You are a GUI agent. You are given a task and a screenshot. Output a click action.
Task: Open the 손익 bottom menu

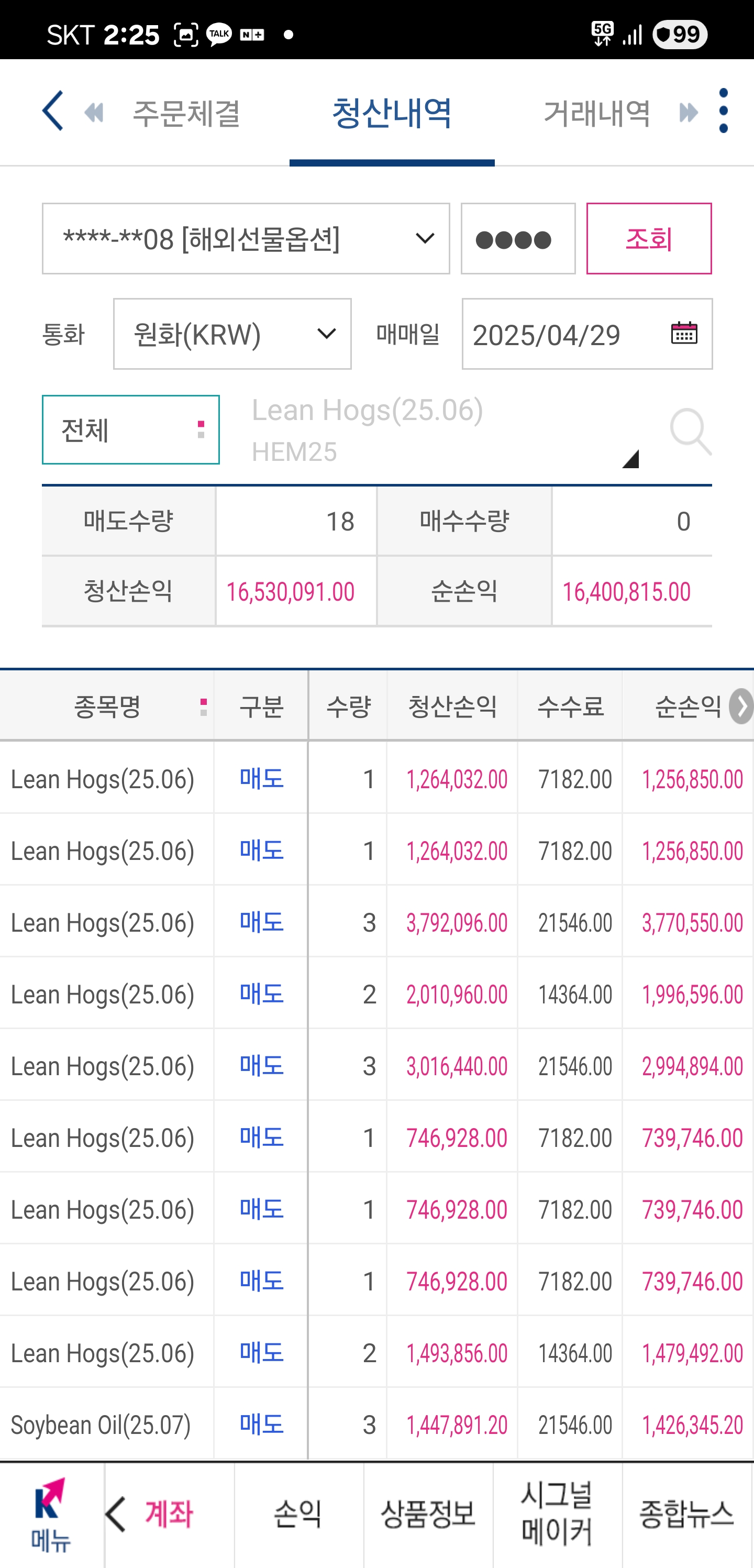coord(299,1515)
